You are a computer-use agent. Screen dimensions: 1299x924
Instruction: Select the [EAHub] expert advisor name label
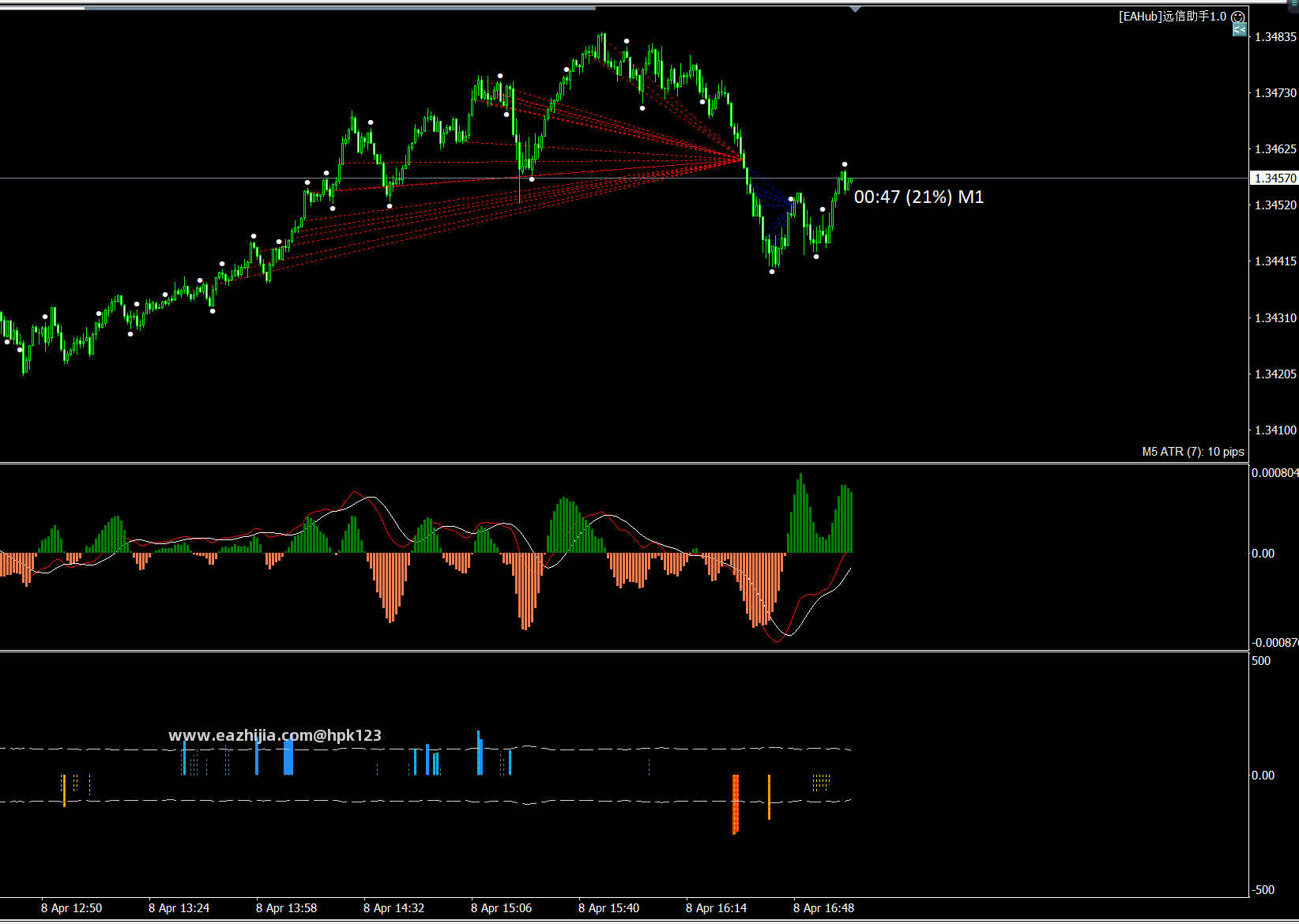1173,17
